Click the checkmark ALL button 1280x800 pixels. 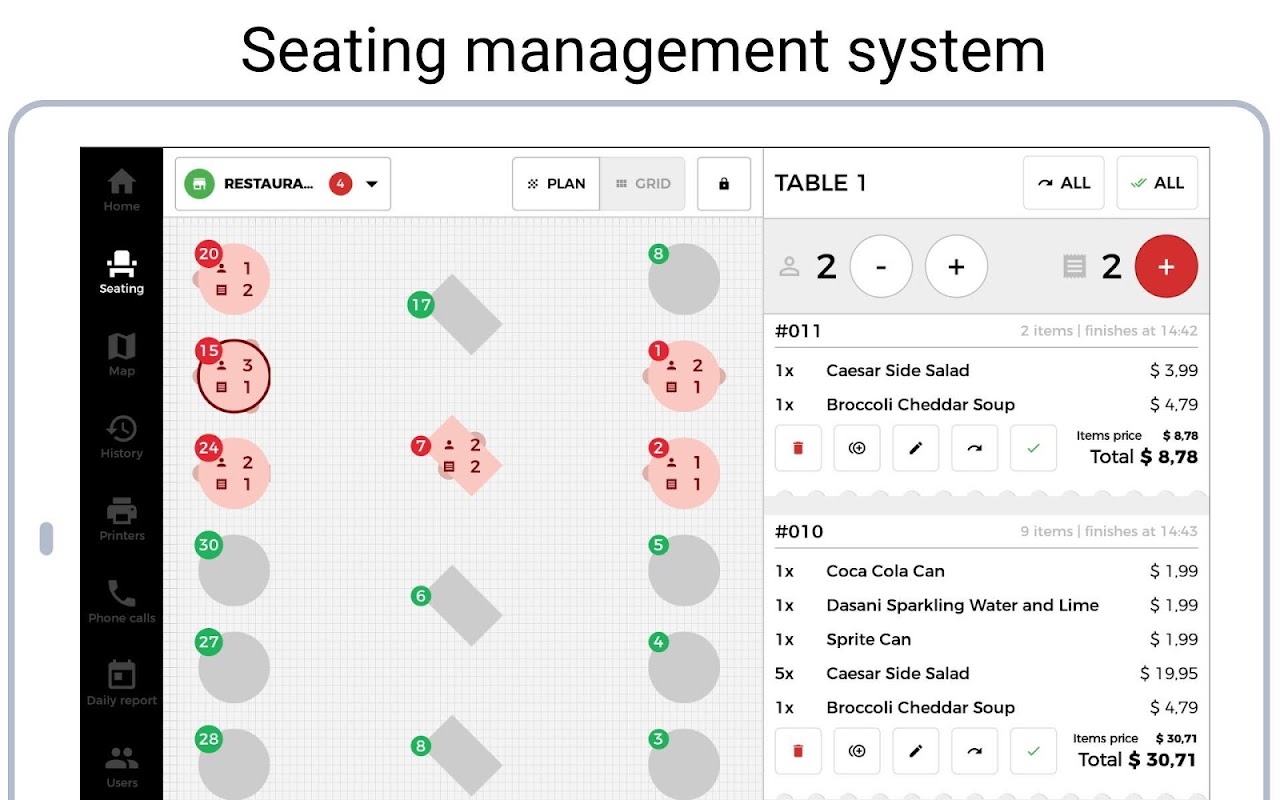1157,183
